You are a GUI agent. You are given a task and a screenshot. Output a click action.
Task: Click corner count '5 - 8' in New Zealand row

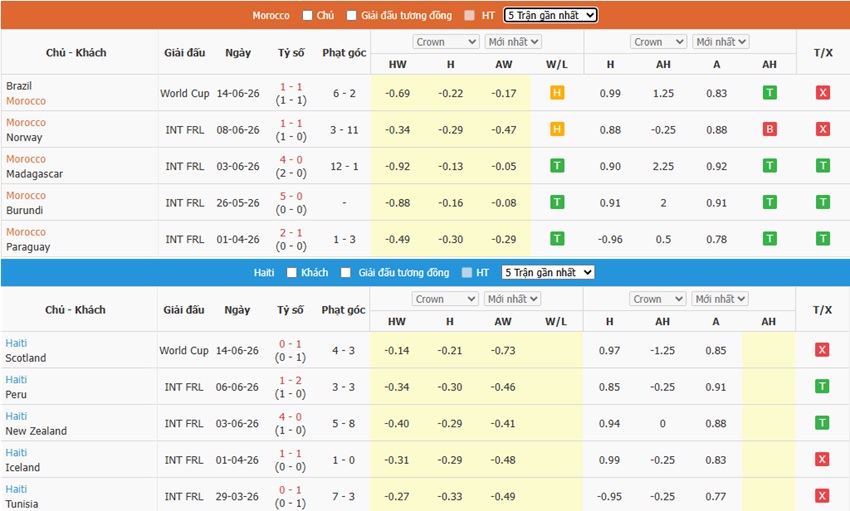pyautogui.click(x=343, y=424)
